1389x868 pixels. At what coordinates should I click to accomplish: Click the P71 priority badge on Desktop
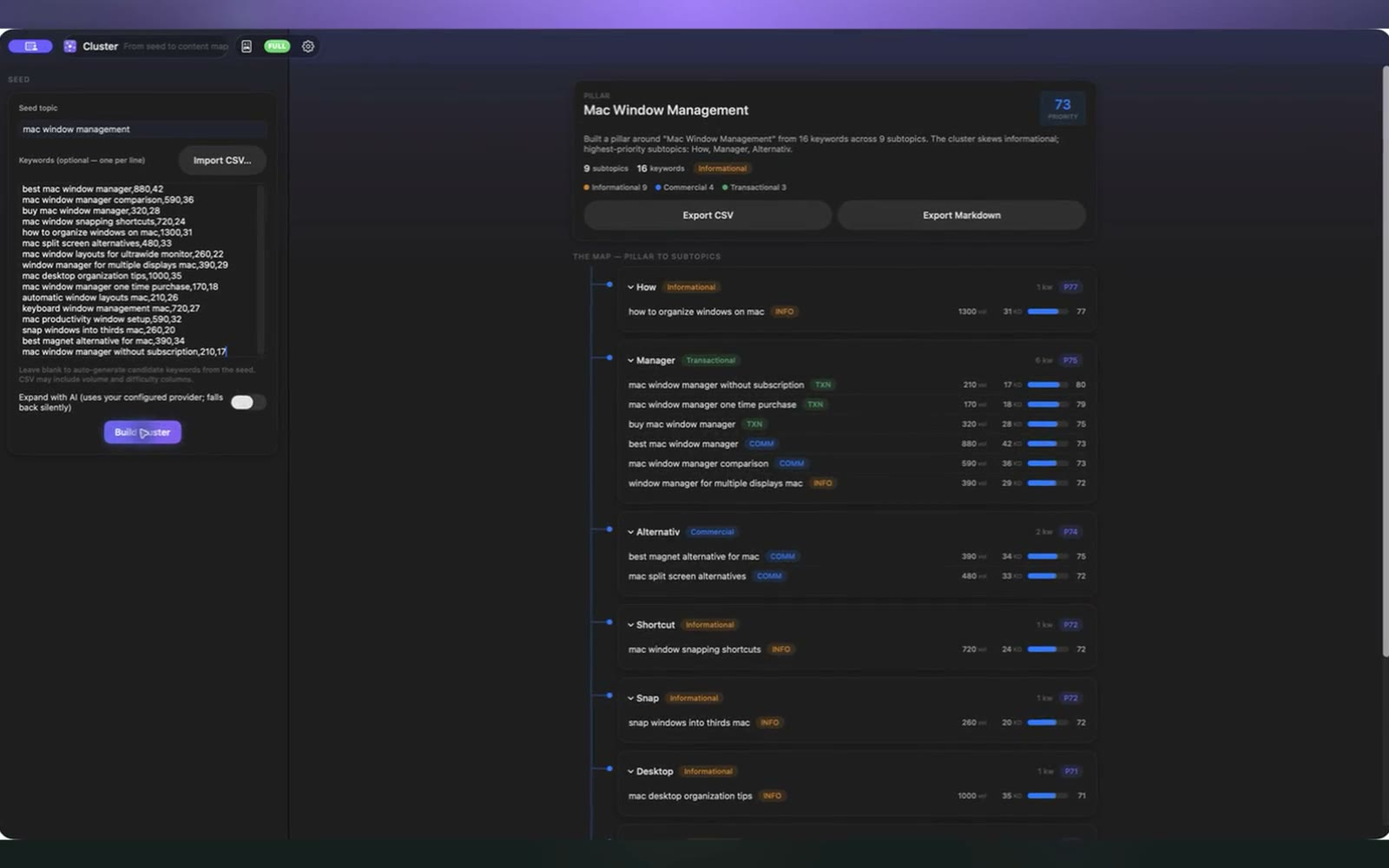pyautogui.click(x=1071, y=772)
